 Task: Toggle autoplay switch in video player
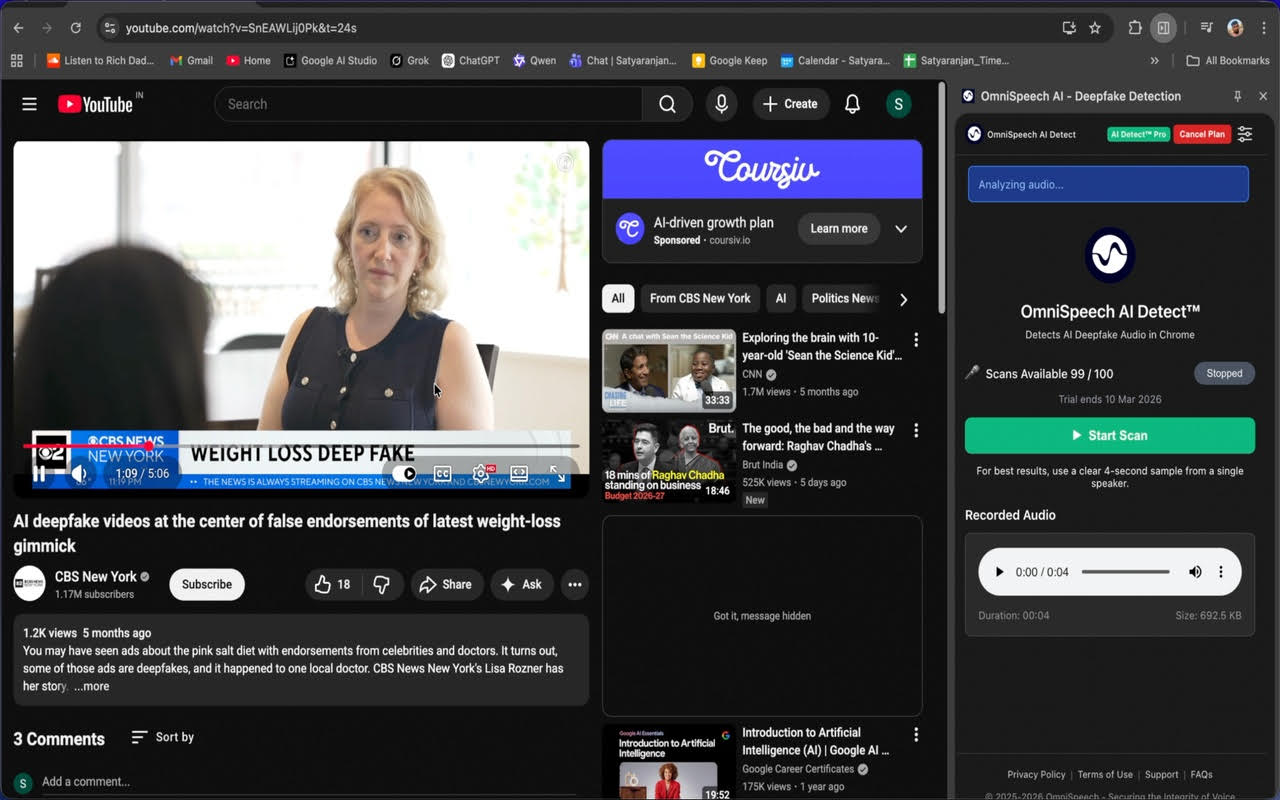click(404, 473)
